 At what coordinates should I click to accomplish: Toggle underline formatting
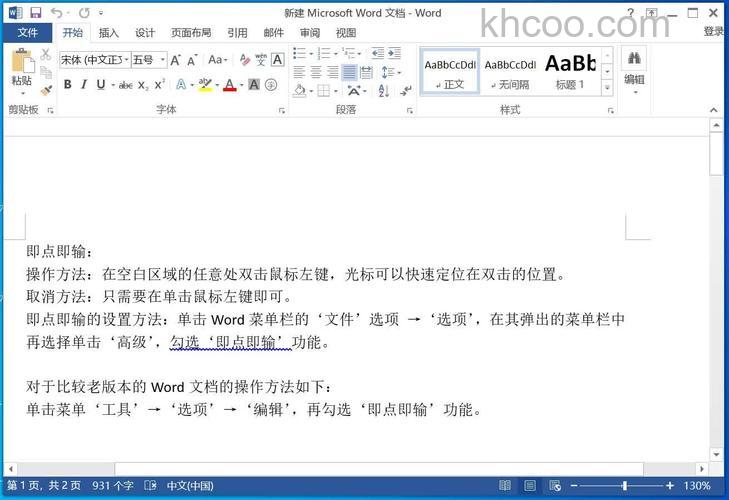(x=100, y=85)
